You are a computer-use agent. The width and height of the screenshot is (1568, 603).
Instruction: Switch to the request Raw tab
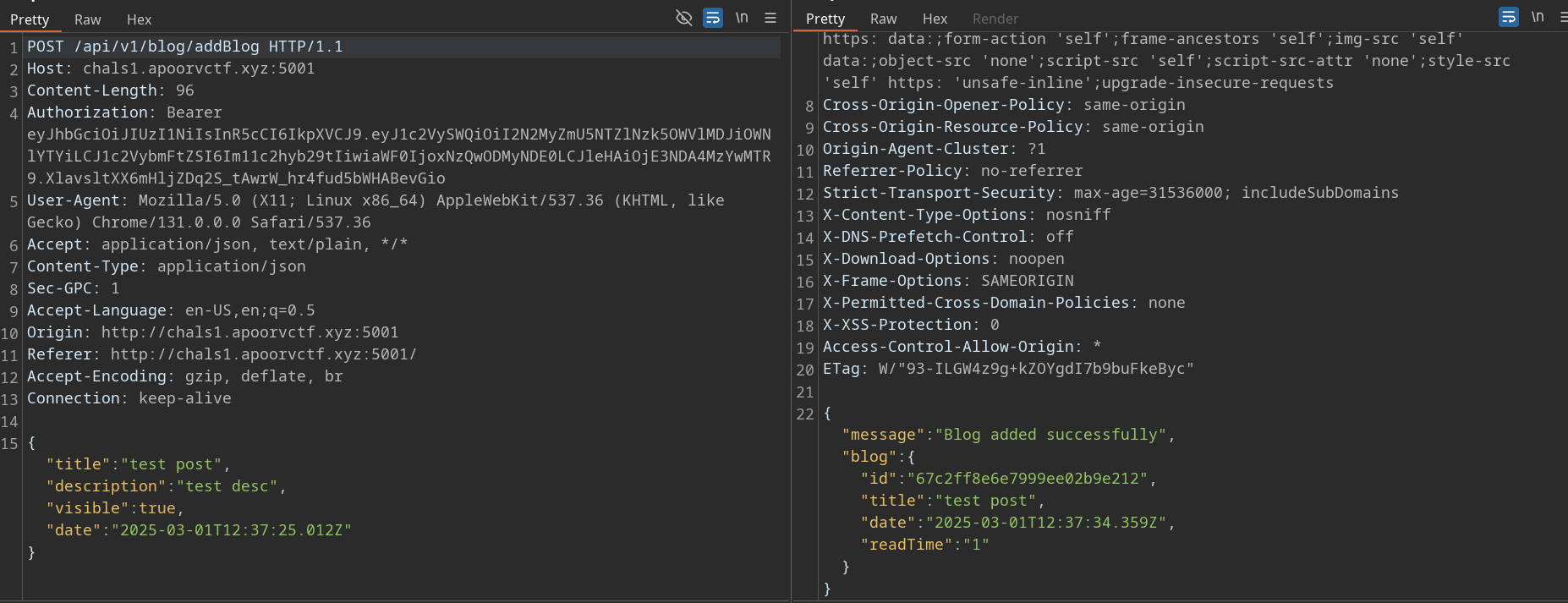tap(87, 19)
